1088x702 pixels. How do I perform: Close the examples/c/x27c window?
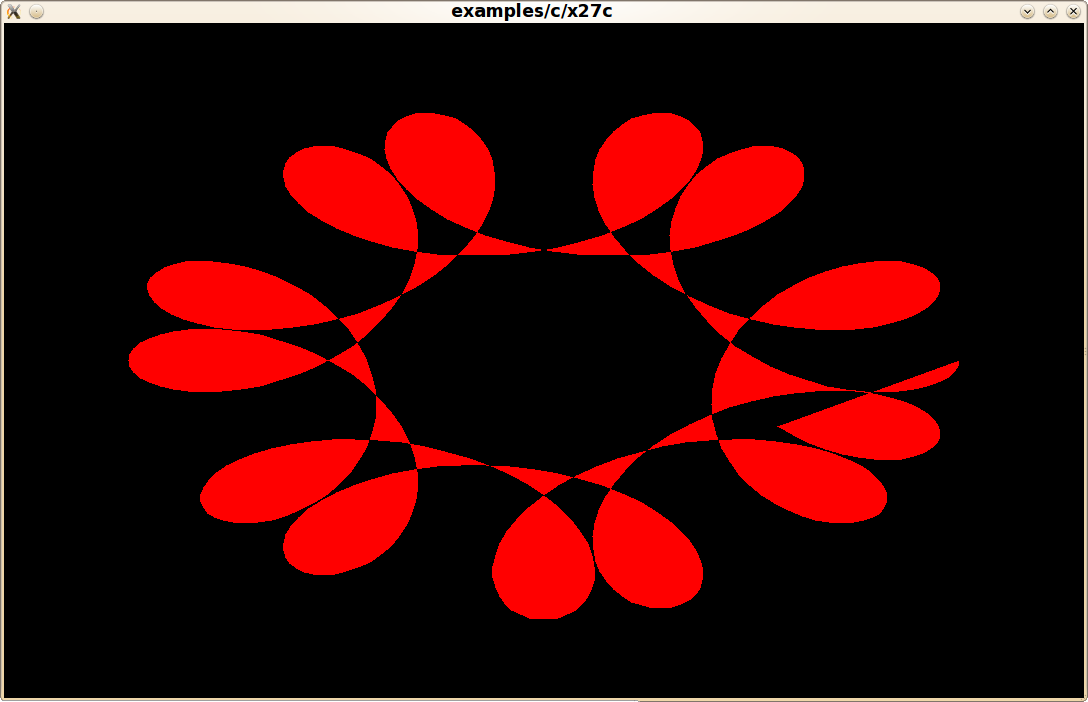pos(1073,11)
